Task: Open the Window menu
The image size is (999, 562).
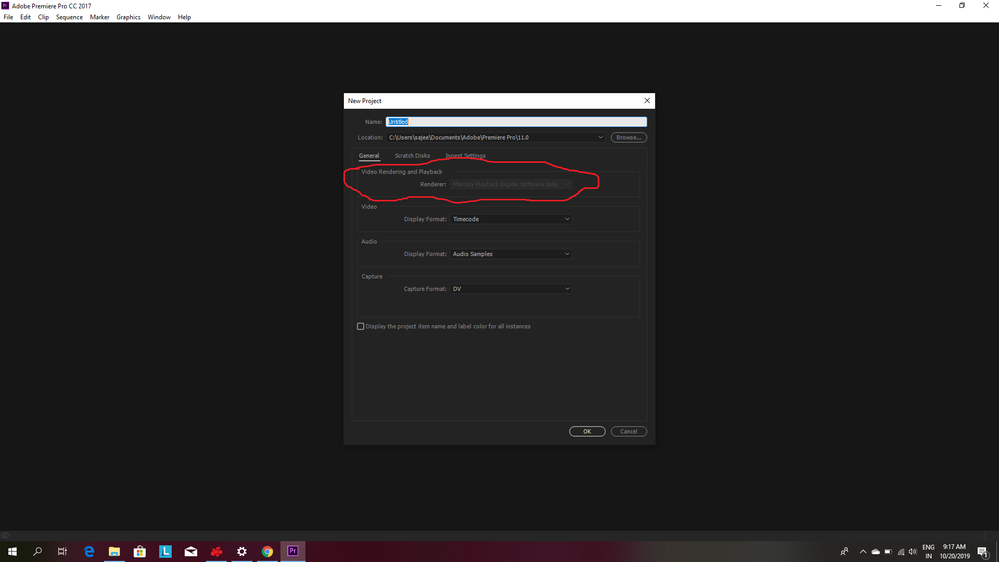Action: pyautogui.click(x=159, y=17)
